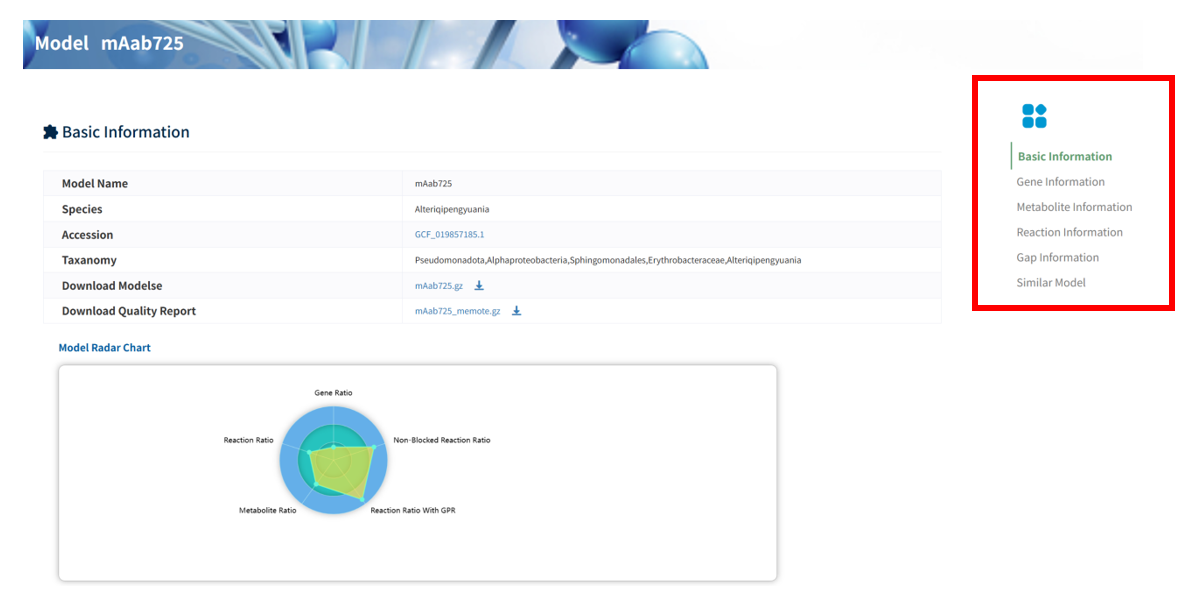Navigate to the Gap Information section
The height and width of the screenshot is (593, 1201).
click(x=1057, y=257)
